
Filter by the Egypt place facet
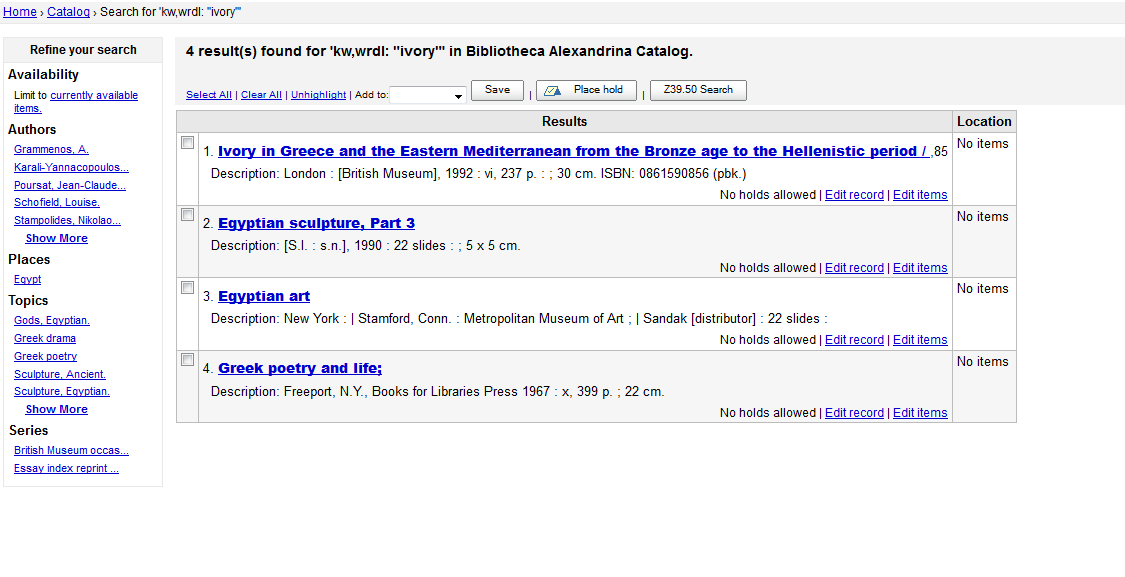click(x=28, y=279)
